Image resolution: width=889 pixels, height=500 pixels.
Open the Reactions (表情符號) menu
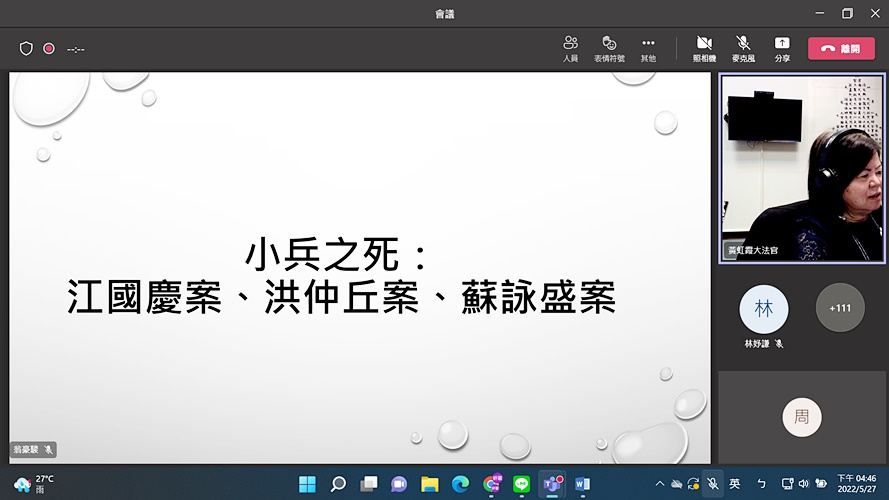tap(608, 48)
